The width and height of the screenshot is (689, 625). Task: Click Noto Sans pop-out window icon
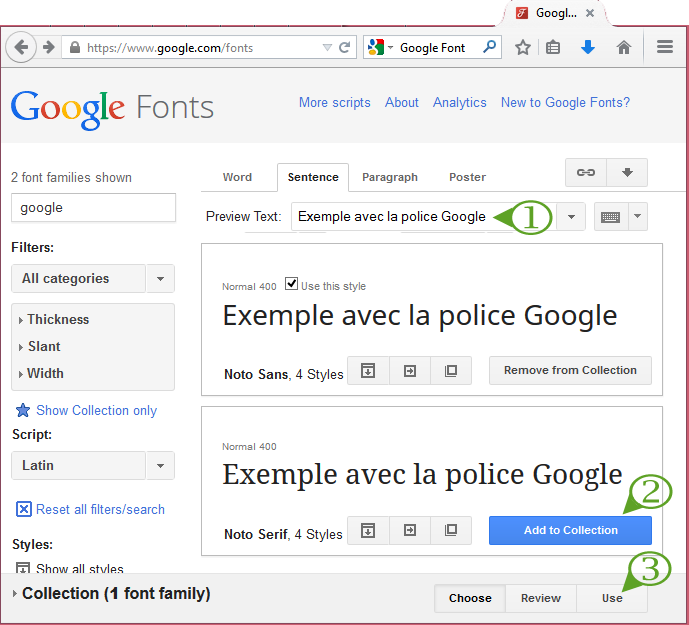451,371
